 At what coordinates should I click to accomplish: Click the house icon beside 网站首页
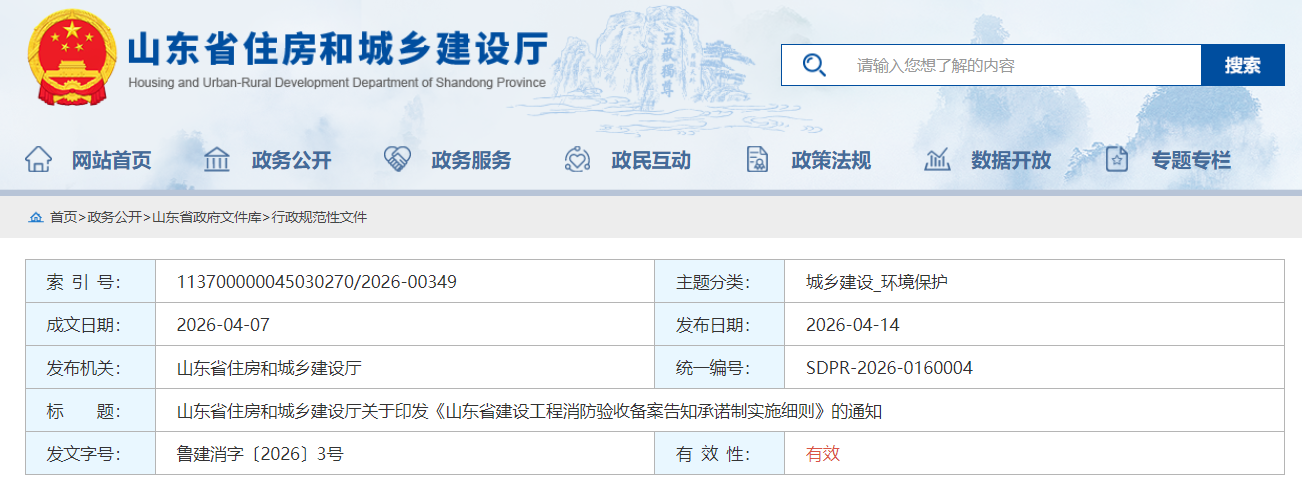tap(38, 159)
